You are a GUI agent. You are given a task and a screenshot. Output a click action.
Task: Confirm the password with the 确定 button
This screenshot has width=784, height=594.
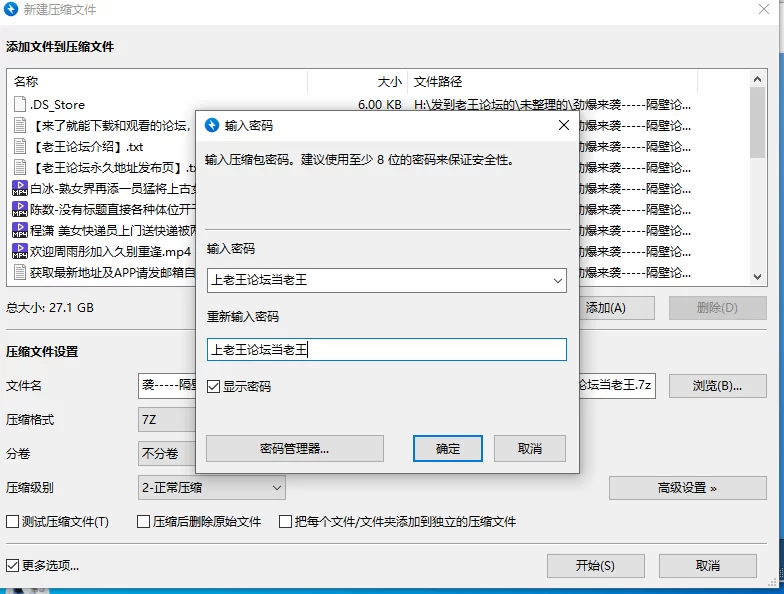coord(448,449)
